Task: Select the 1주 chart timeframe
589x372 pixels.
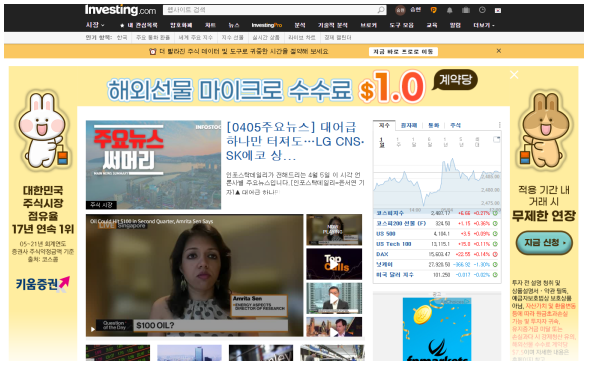Action: click(x=398, y=142)
